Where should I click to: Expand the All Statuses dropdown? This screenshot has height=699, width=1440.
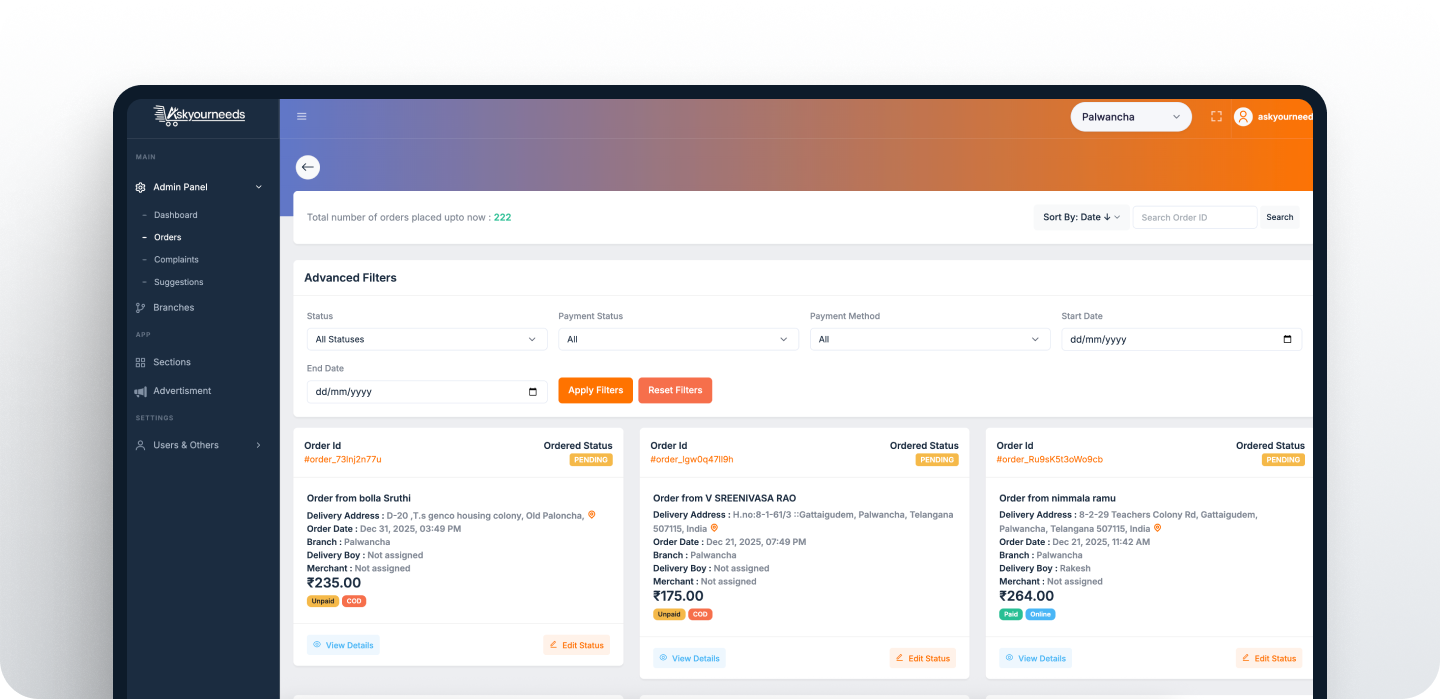point(426,340)
